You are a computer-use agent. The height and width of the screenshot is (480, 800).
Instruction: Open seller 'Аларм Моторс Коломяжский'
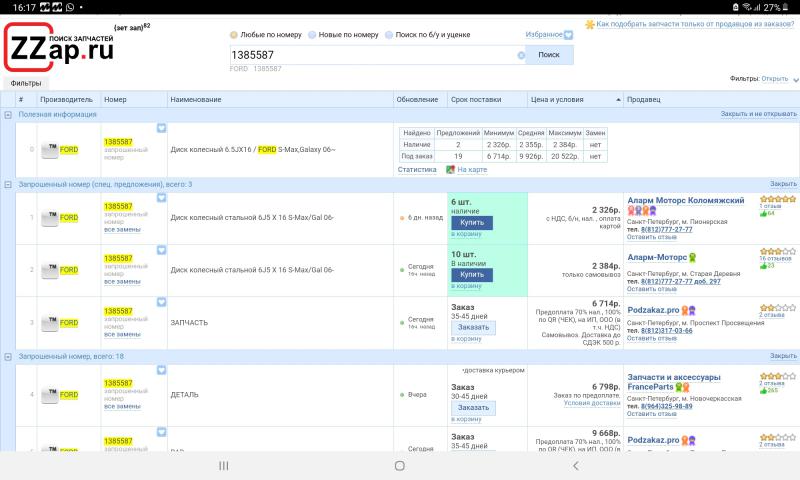click(x=686, y=200)
